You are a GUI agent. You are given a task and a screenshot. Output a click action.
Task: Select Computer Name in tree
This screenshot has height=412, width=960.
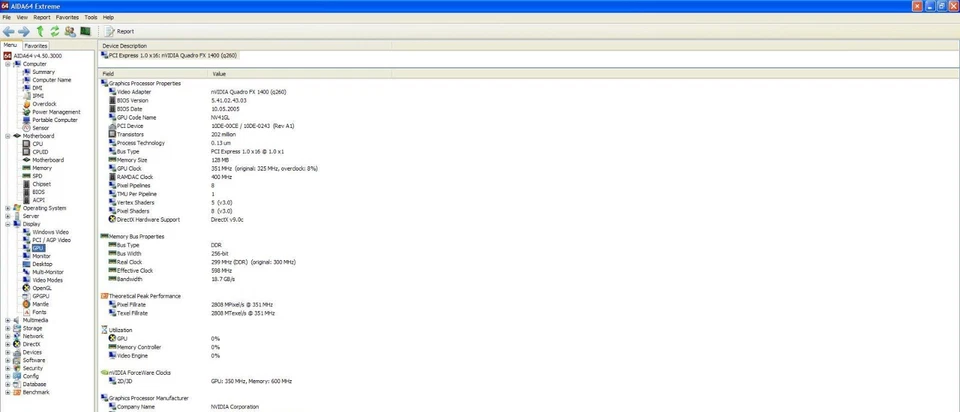[51, 80]
